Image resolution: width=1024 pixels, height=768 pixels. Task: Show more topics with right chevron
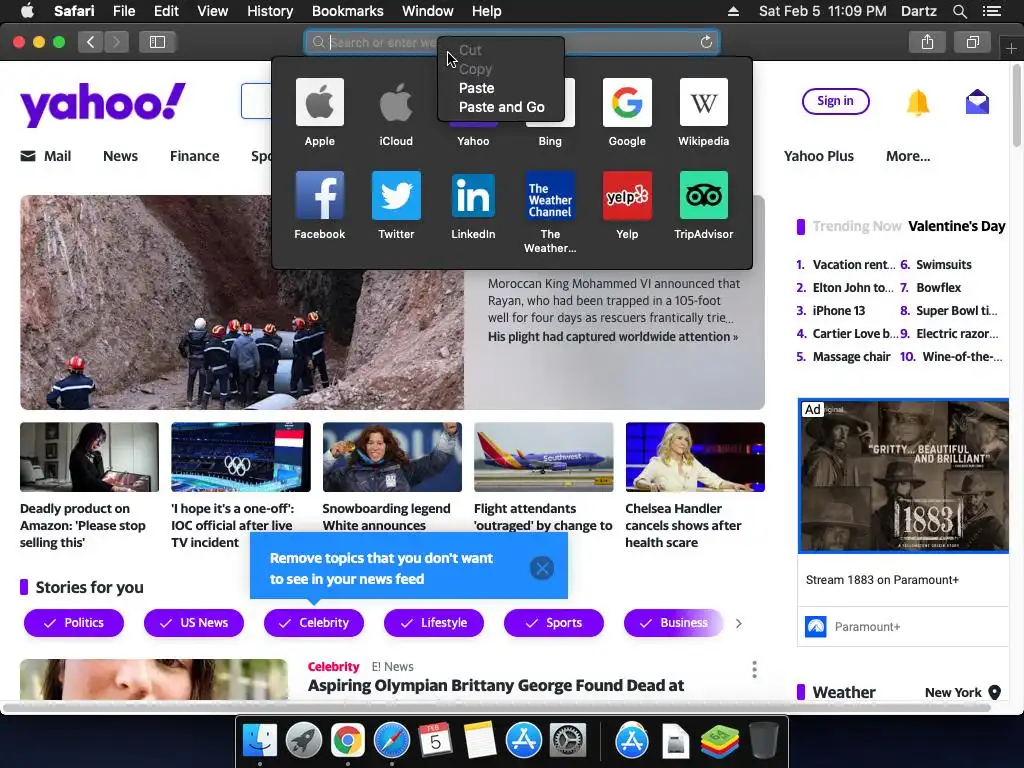pyautogui.click(x=739, y=624)
